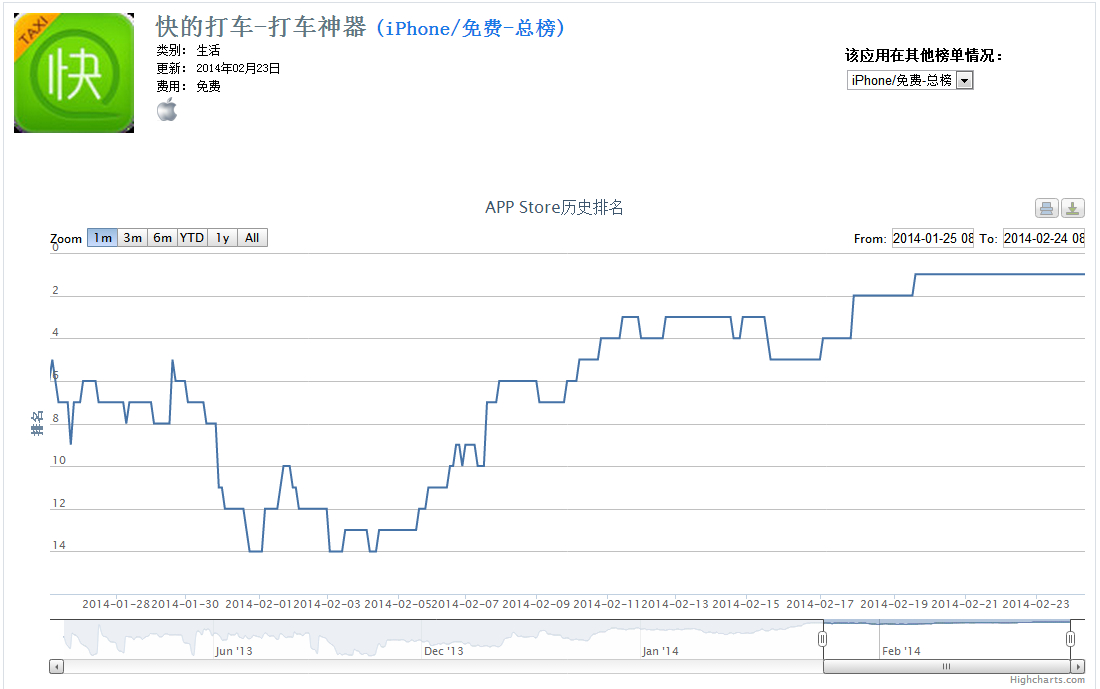Select the YTD zoom range
1100x689 pixels.
pyautogui.click(x=192, y=238)
